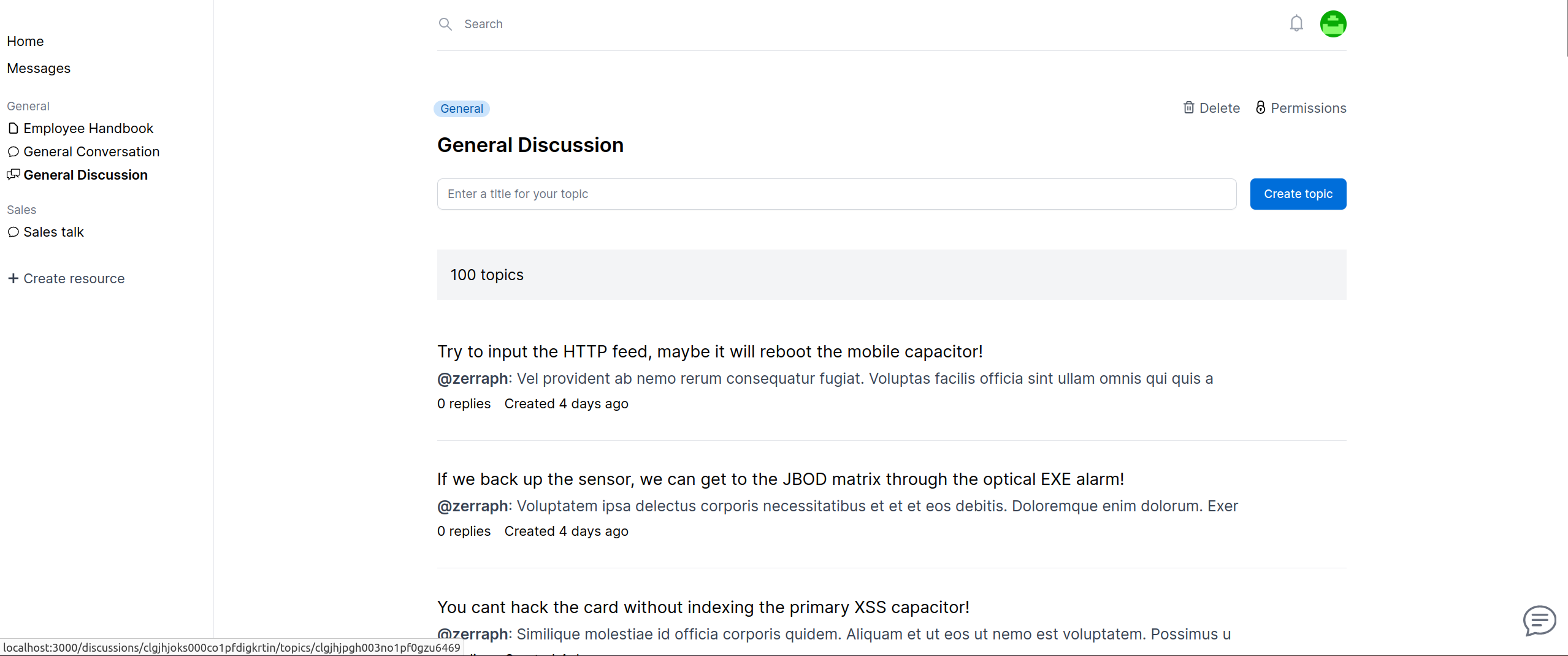
Task: Click the plus icon beside Create resource
Action: [13, 278]
